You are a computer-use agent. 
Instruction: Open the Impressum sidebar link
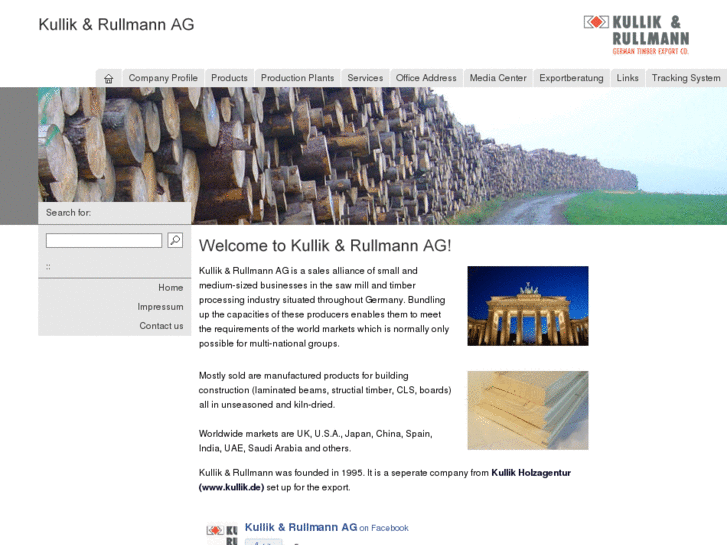160,307
